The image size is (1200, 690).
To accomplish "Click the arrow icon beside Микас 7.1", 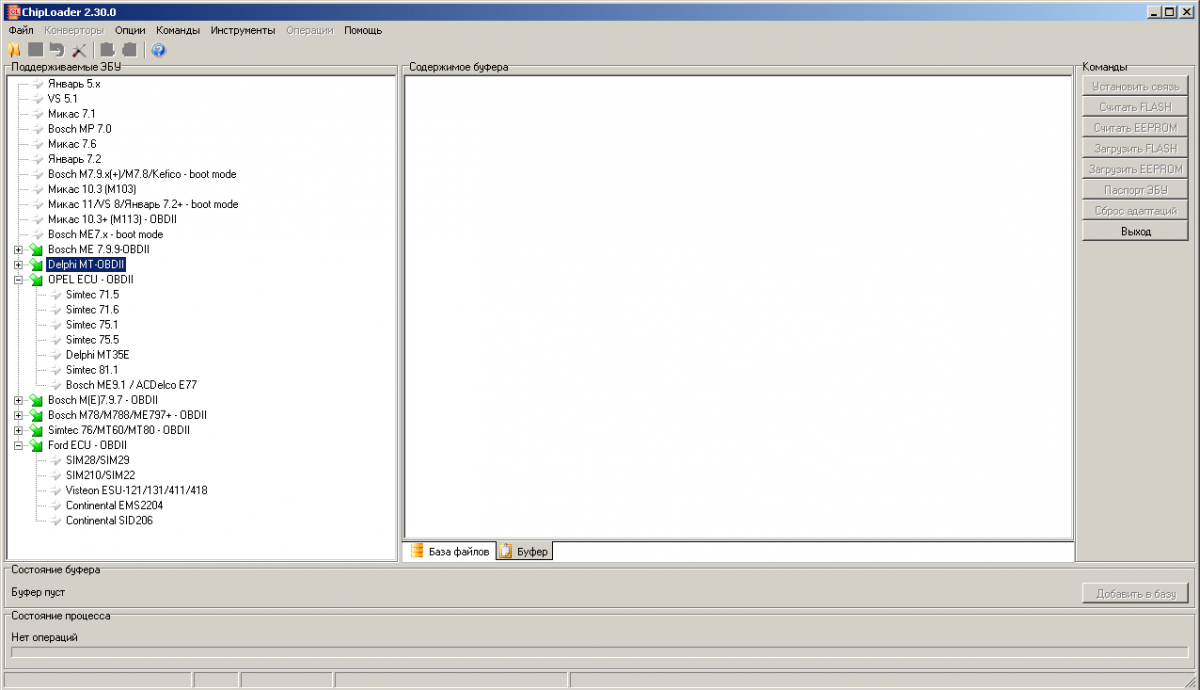I will coord(38,114).
